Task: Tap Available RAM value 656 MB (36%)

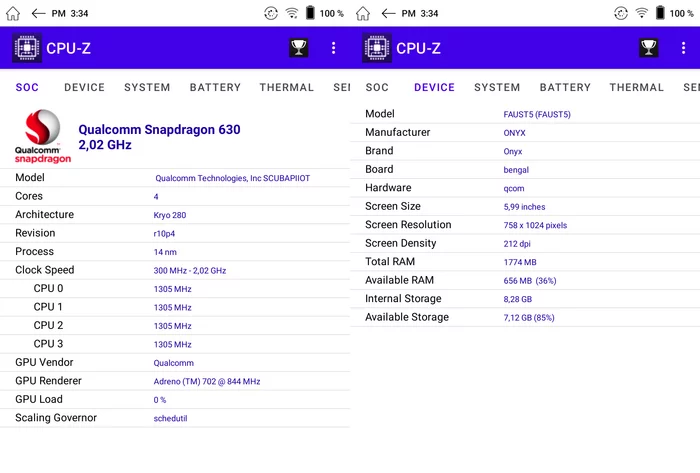Action: [530, 281]
